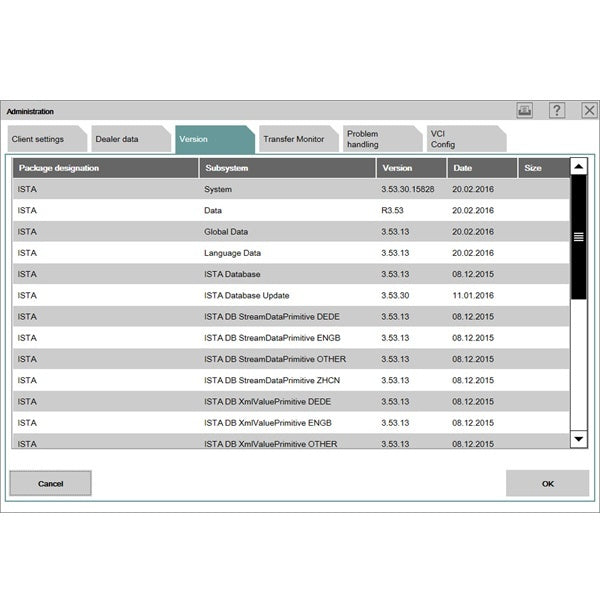Open the Problem handling tab
The width and height of the screenshot is (600, 600).
382,139
